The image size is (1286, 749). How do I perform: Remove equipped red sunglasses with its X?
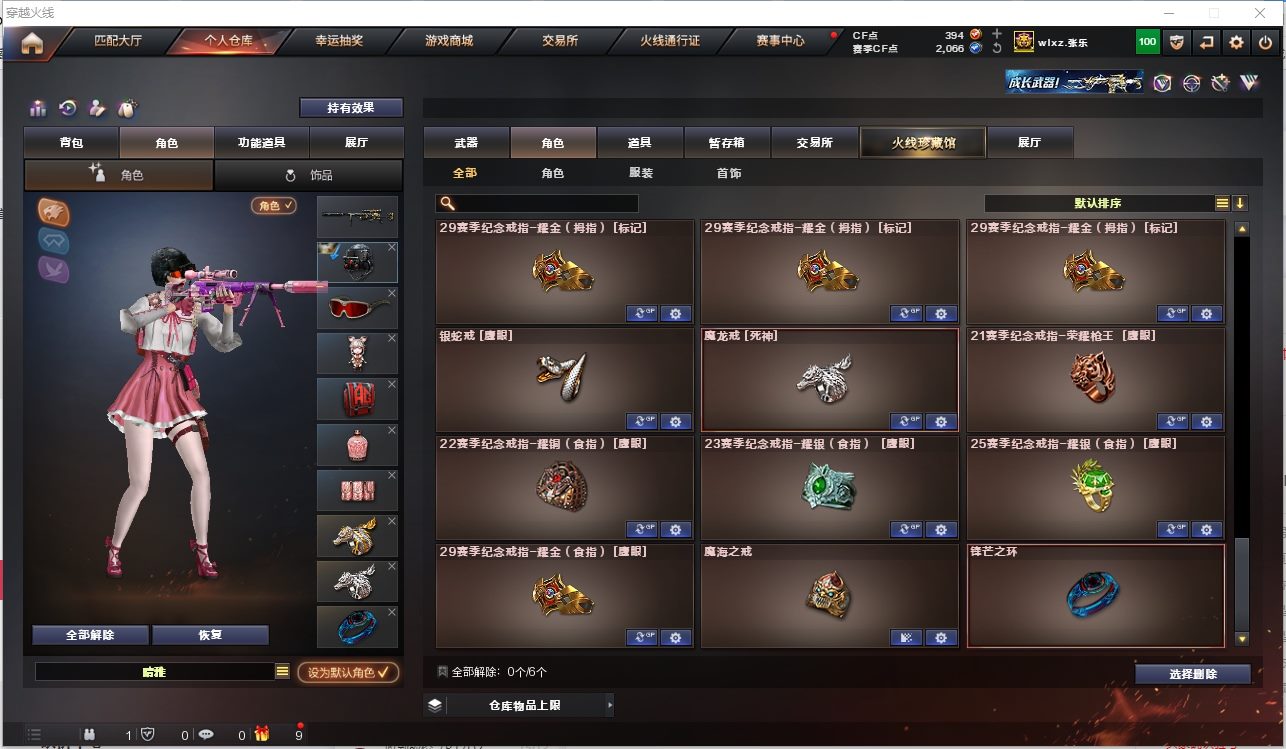[x=392, y=293]
